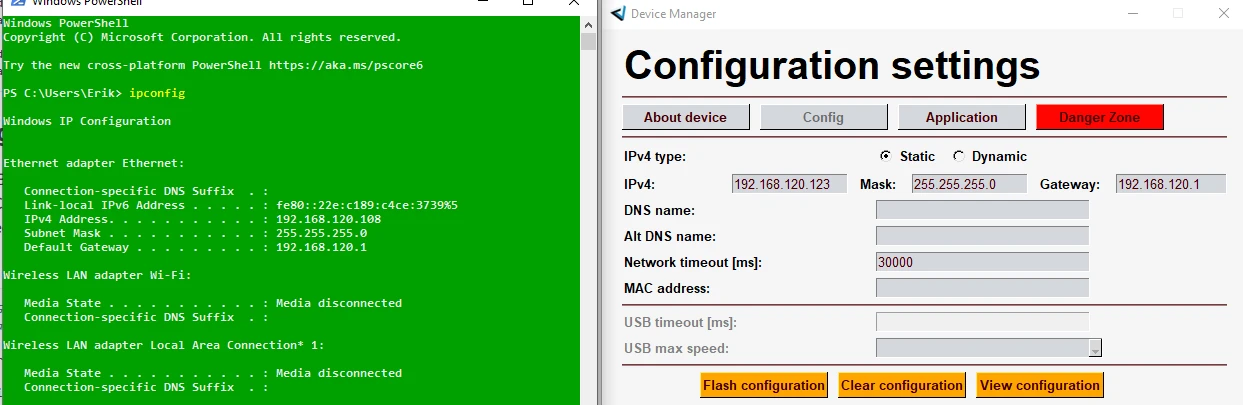Screen dimensions: 1243x405
Task: Edit the Network timeout value field
Action: (981, 262)
